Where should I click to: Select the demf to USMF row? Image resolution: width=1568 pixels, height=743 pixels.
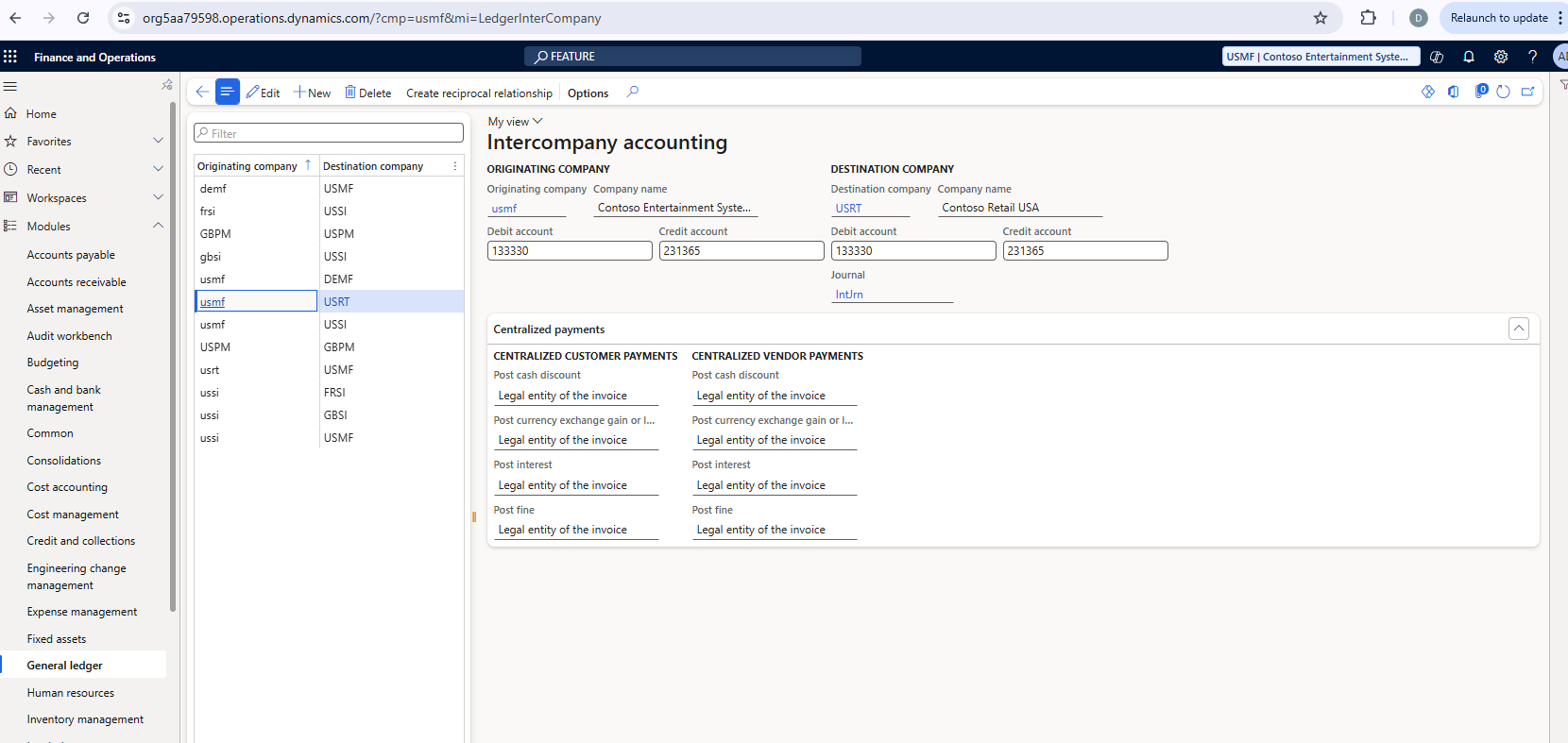click(x=329, y=189)
